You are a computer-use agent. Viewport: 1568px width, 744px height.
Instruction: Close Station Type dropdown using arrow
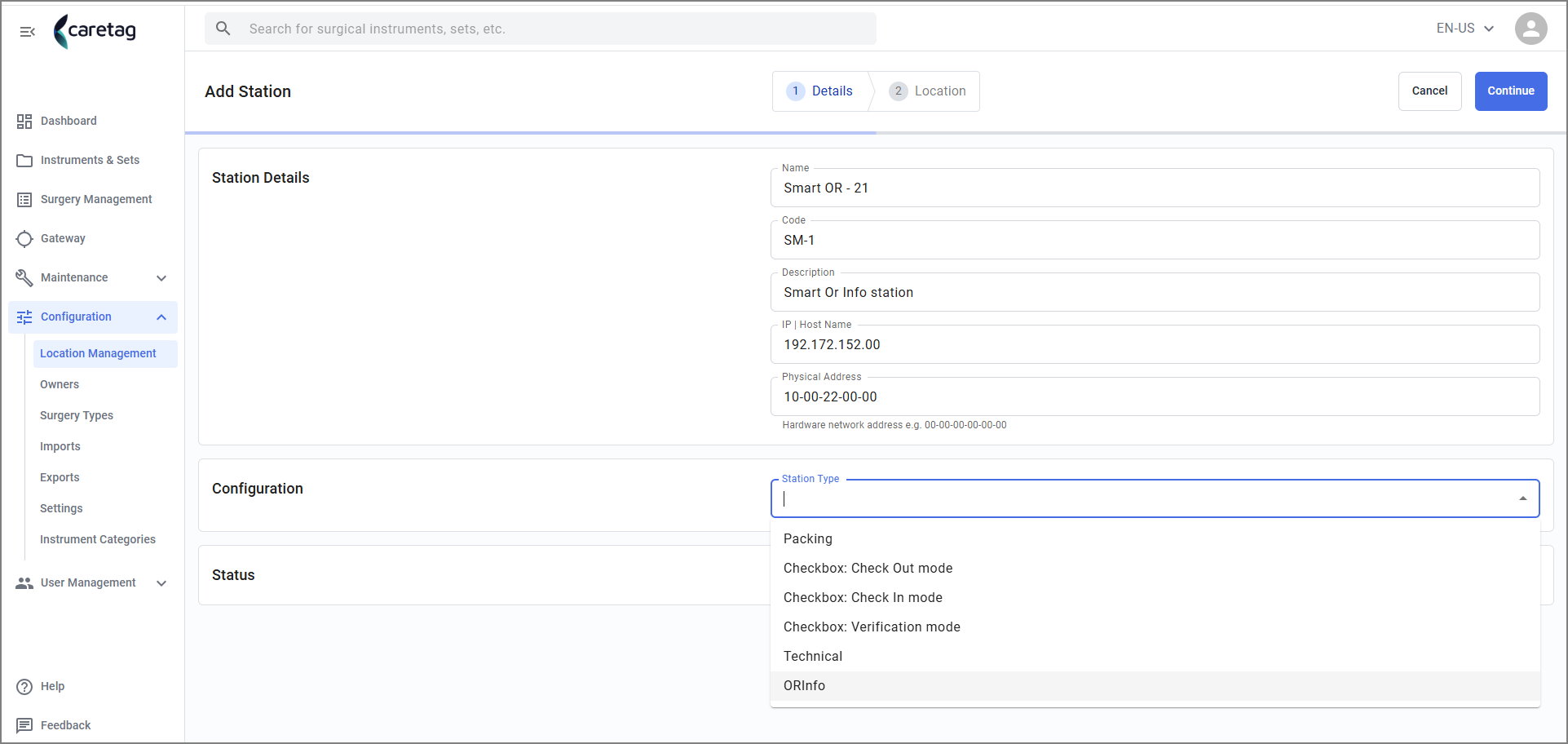tap(1522, 498)
